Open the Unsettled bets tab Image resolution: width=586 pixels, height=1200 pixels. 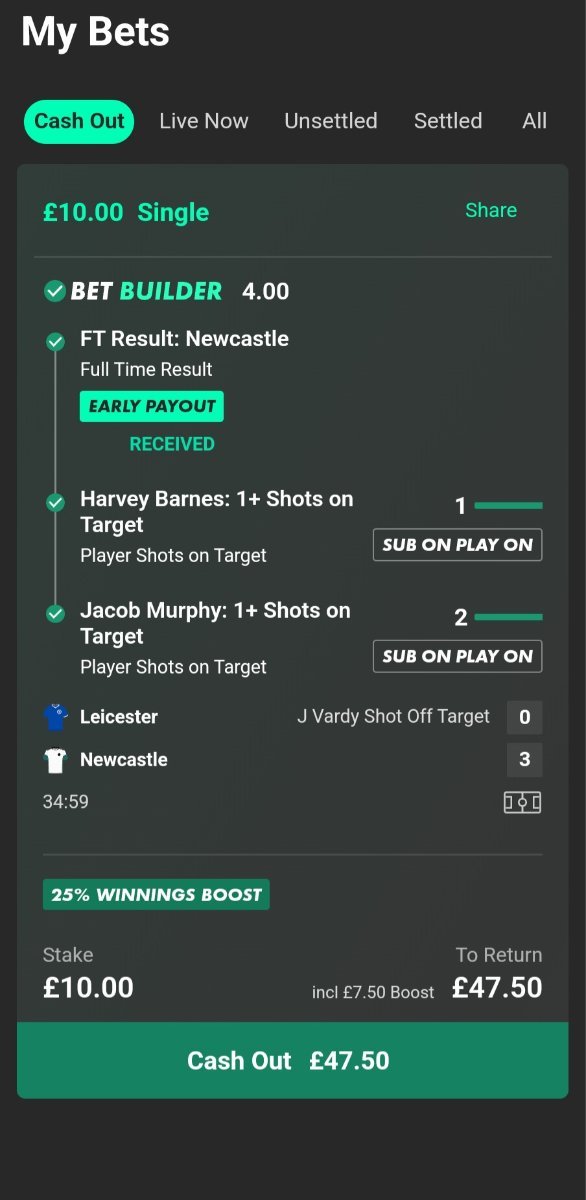[x=331, y=121]
